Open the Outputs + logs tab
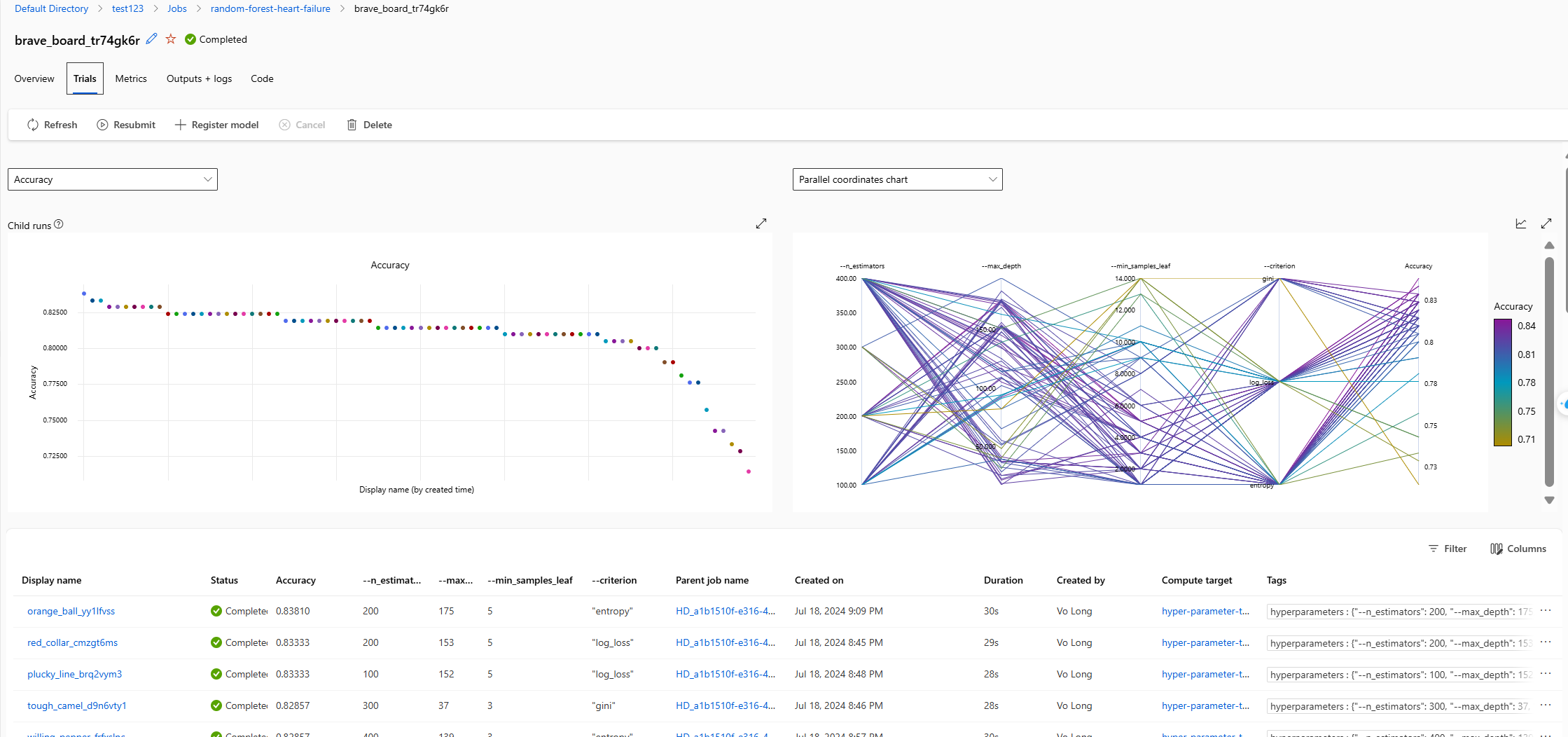Viewport: 1568px width, 737px height. tap(199, 78)
